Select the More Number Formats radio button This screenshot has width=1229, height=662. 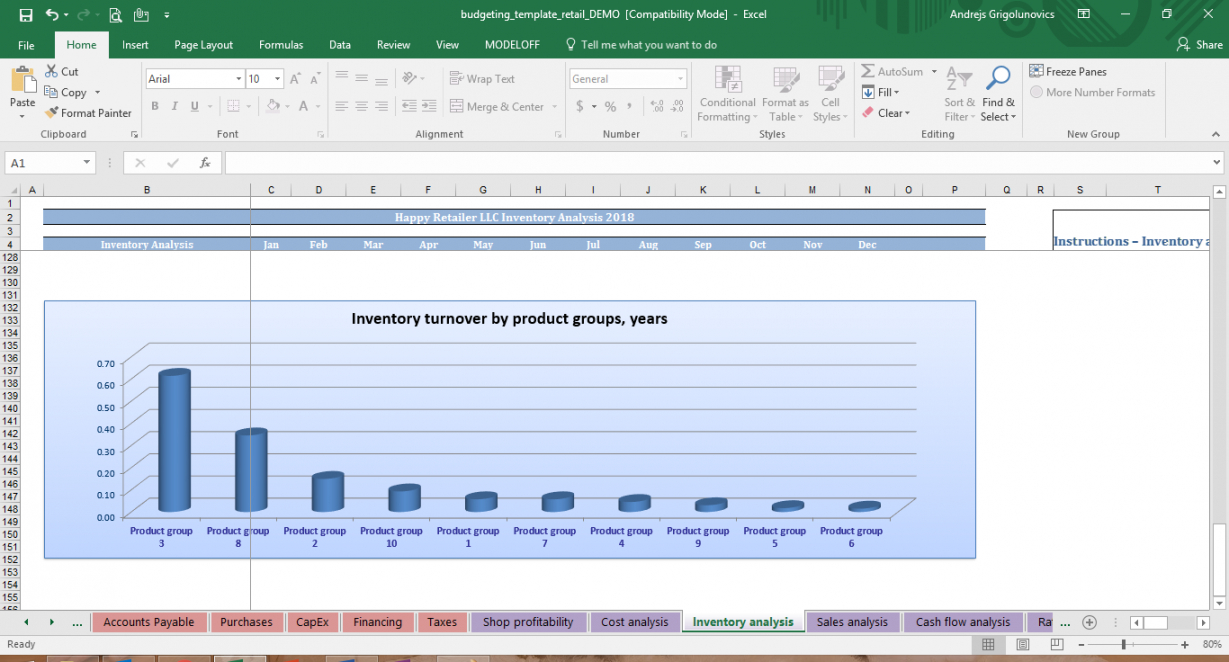[1037, 93]
